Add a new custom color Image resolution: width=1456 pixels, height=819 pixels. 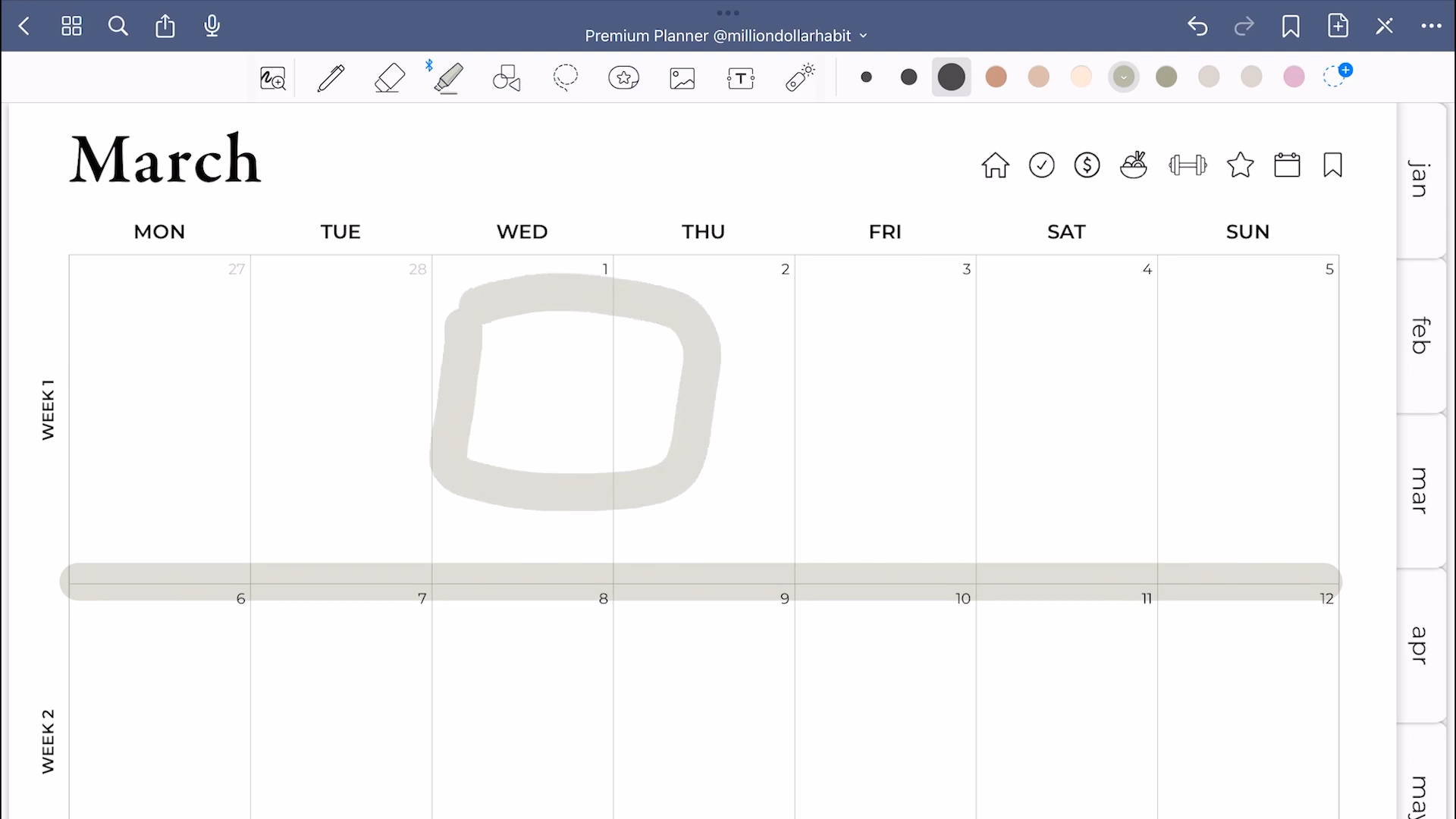click(1337, 75)
